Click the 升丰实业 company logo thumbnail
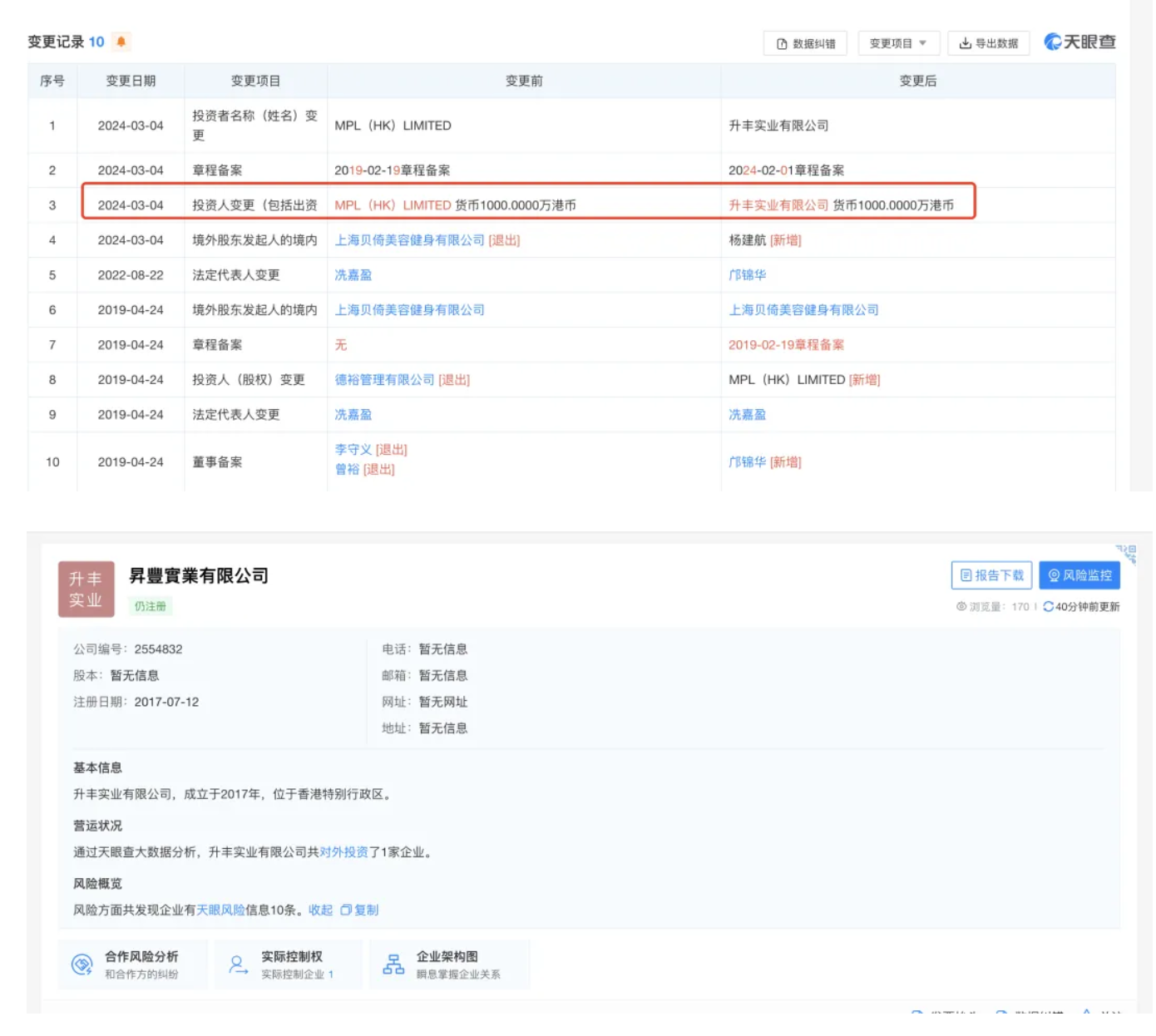 86,590
